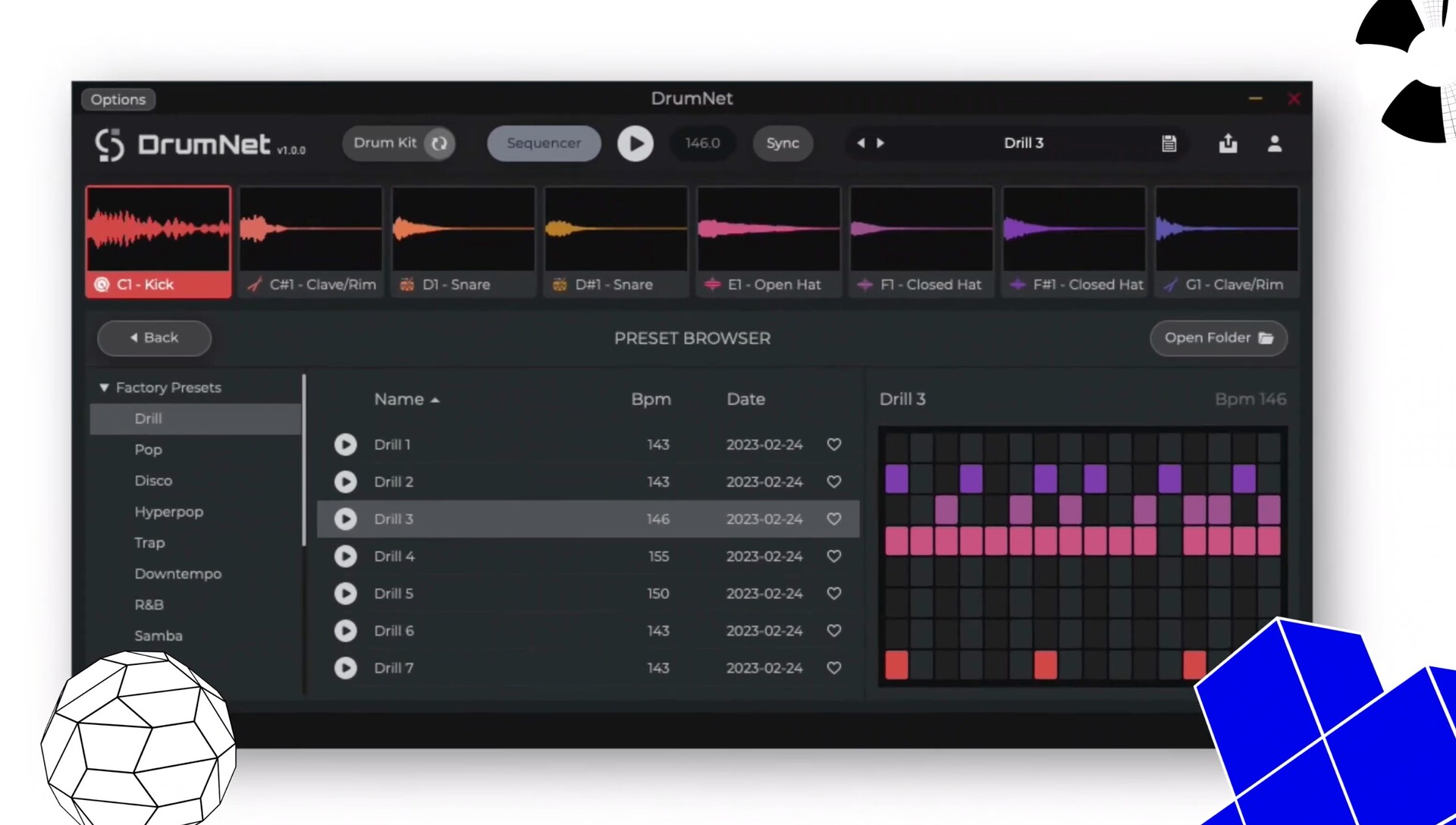Sort presets by Date column

coord(745,399)
